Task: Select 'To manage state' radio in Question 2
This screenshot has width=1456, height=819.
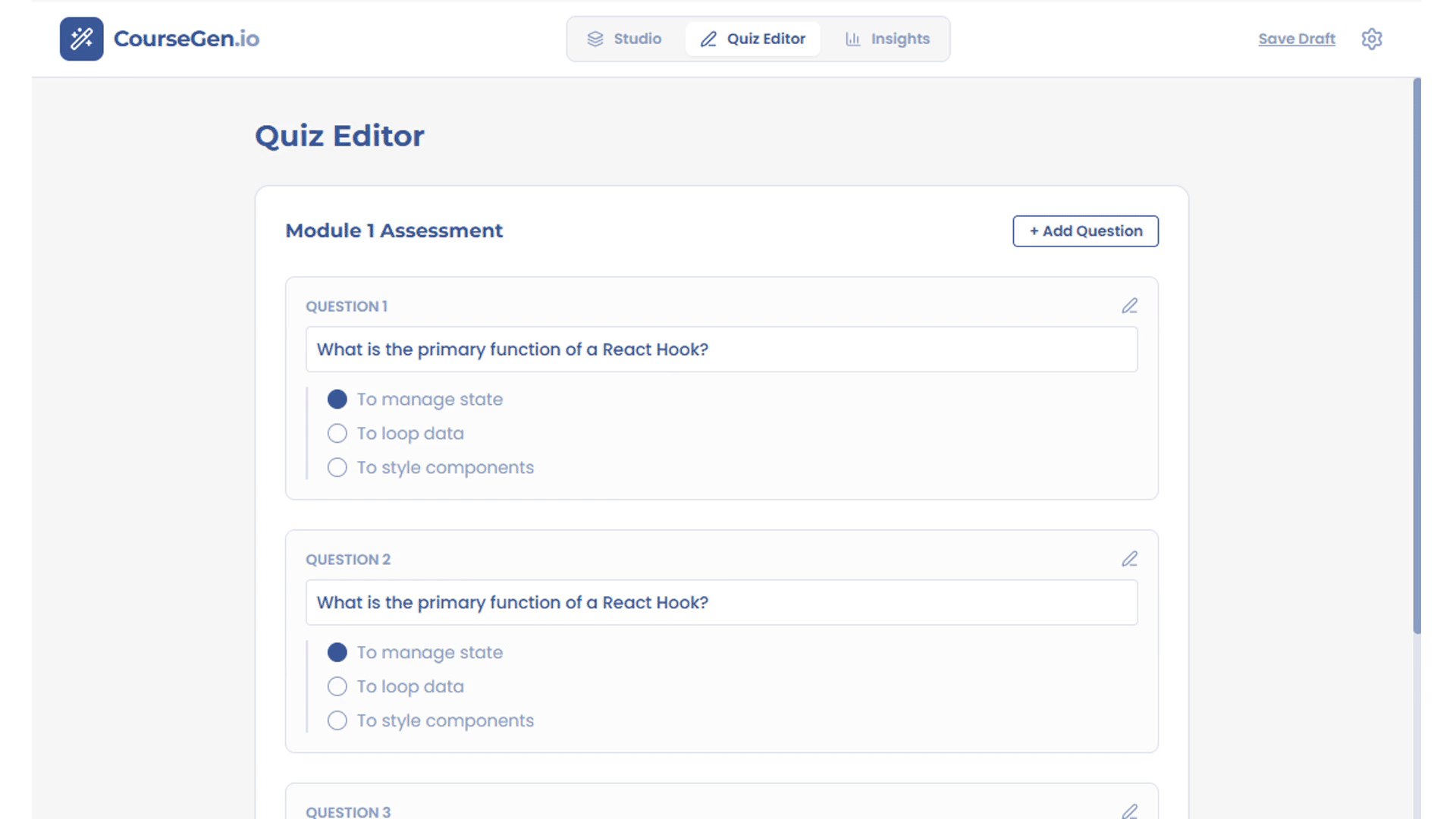Action: click(337, 652)
